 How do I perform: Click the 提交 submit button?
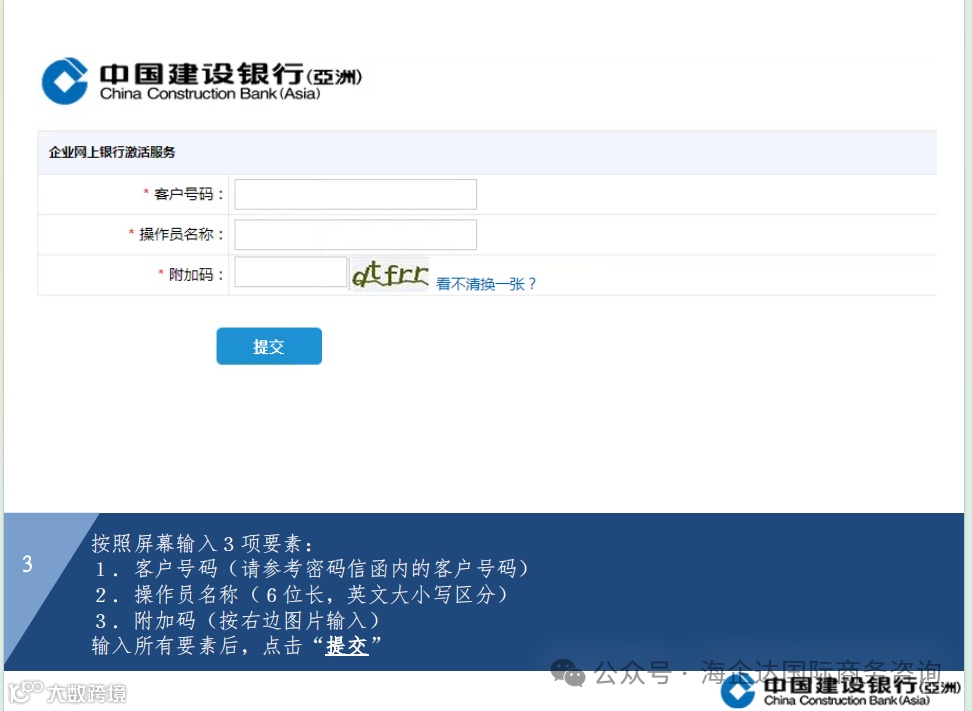269,346
